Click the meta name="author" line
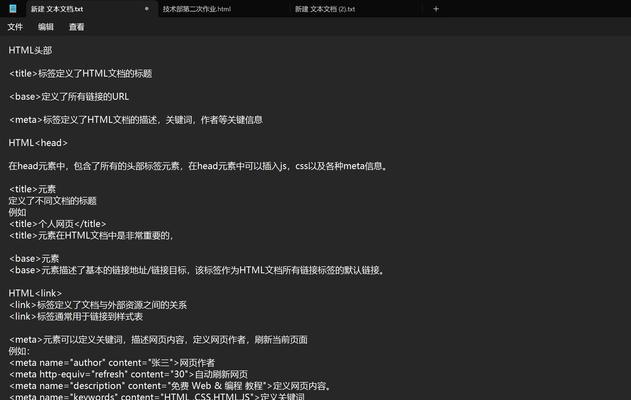The width and height of the screenshot is (631, 400). (x=112, y=363)
